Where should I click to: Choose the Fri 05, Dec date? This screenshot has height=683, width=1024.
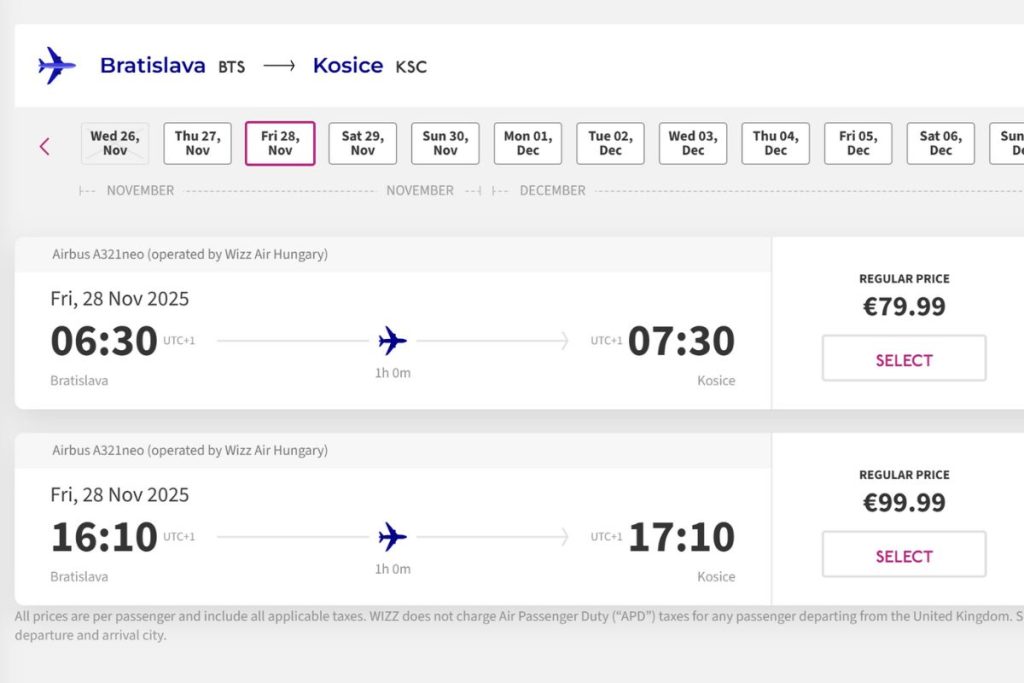(858, 143)
